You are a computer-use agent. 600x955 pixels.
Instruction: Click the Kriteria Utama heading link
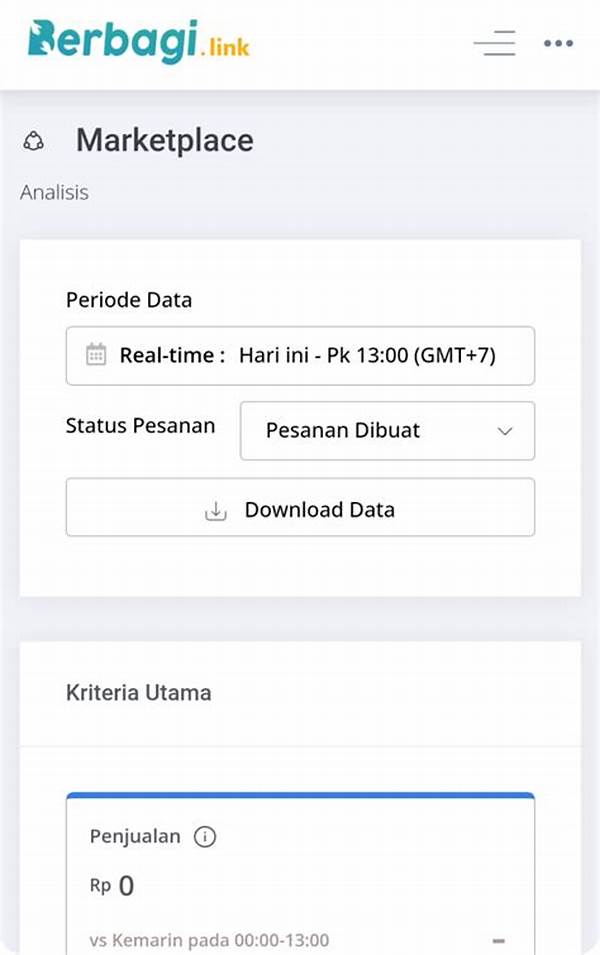coord(138,692)
